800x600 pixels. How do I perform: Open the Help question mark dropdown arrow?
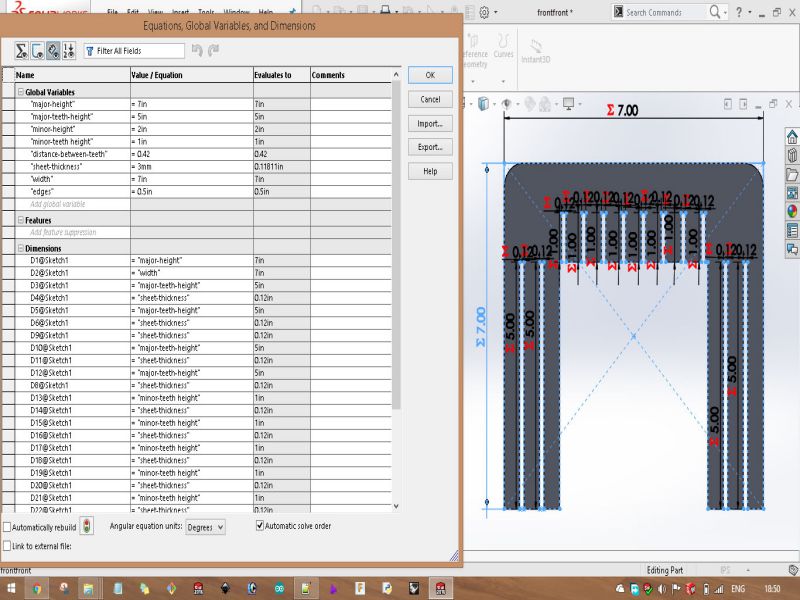749,12
